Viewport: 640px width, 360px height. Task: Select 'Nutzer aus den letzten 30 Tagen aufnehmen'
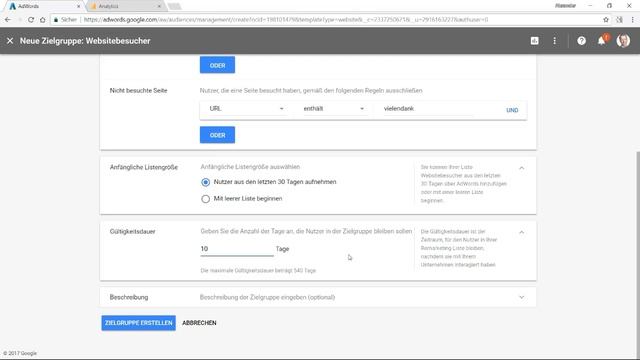tap(205, 182)
